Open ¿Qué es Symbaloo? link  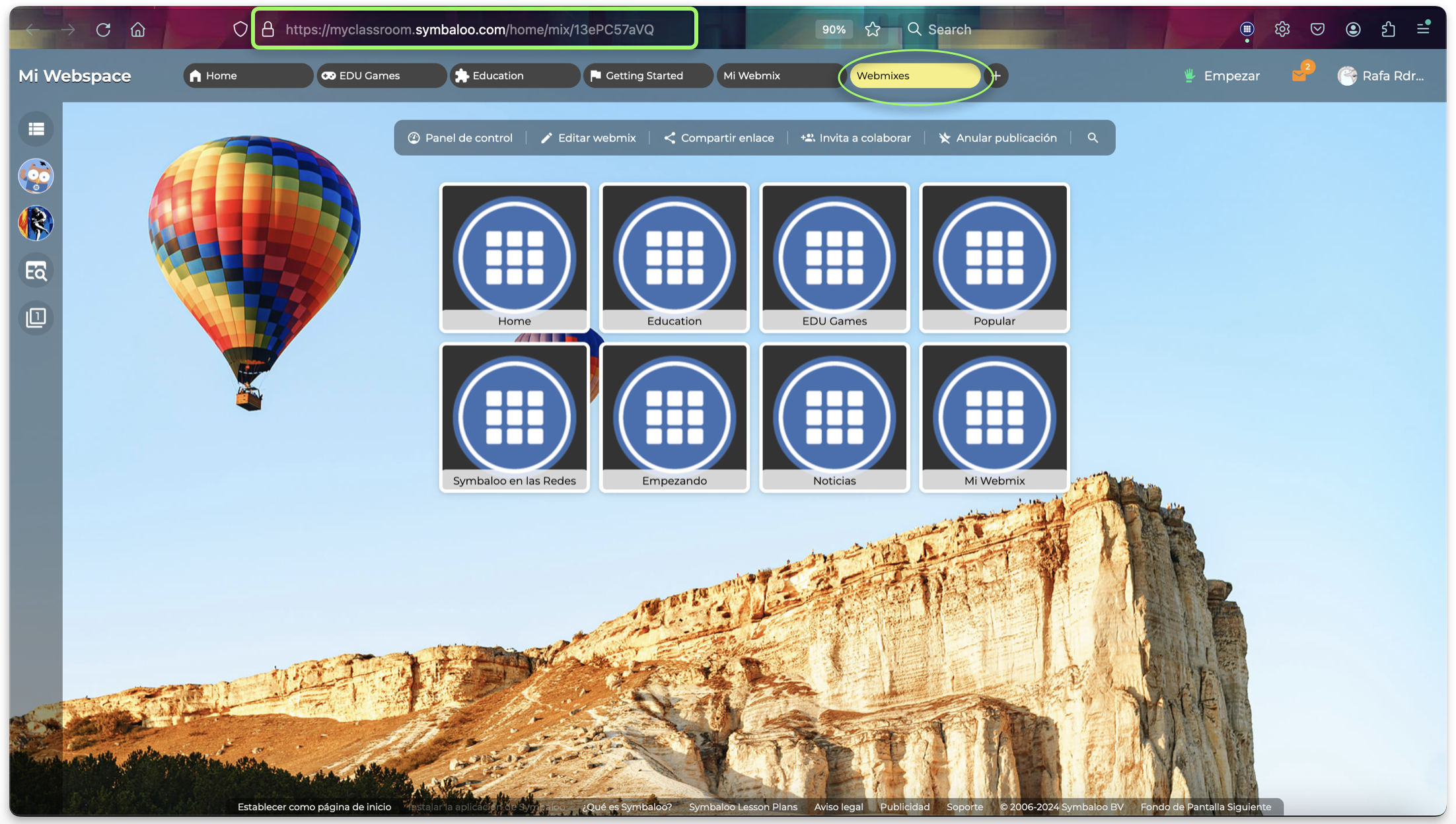point(627,806)
